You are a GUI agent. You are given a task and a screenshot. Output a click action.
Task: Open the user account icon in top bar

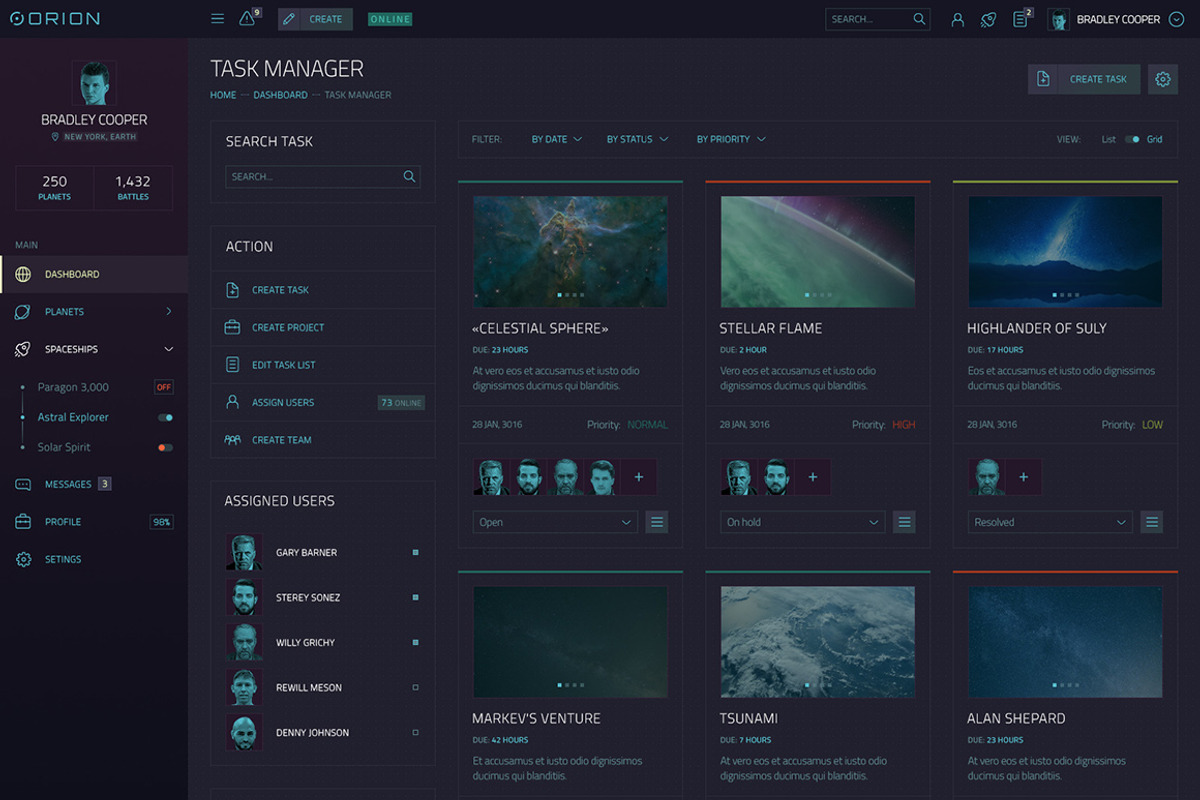957,19
